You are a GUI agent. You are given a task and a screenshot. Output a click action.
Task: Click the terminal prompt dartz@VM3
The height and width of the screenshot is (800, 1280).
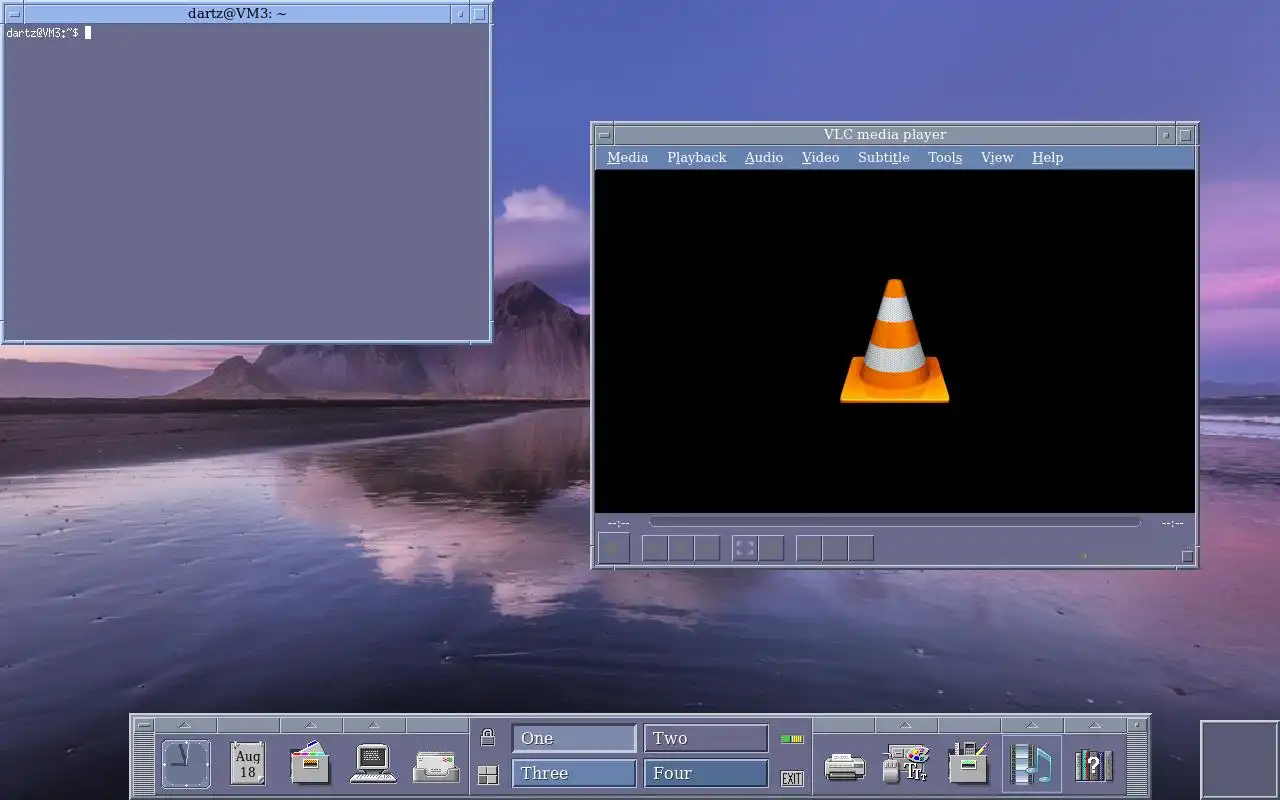coord(41,33)
